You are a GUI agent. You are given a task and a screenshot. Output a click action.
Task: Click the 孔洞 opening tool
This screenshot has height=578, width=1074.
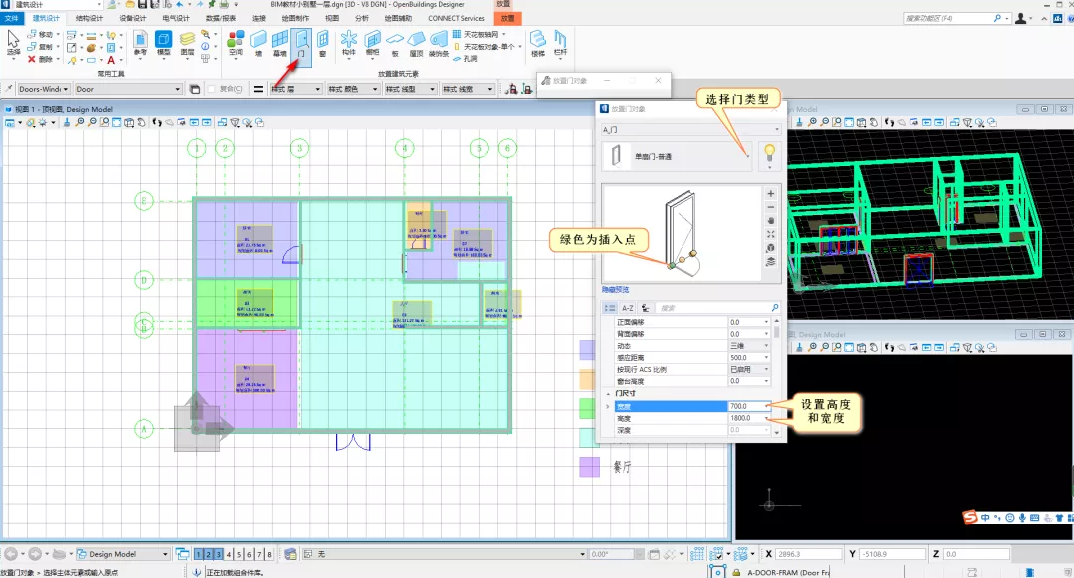[465, 59]
